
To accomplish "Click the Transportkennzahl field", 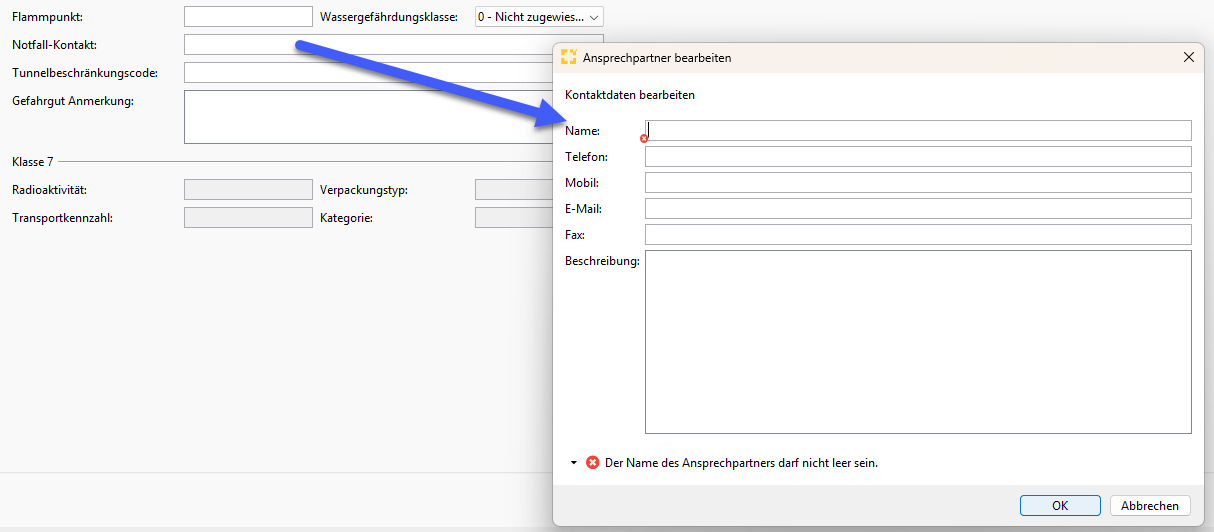I will coord(248,218).
